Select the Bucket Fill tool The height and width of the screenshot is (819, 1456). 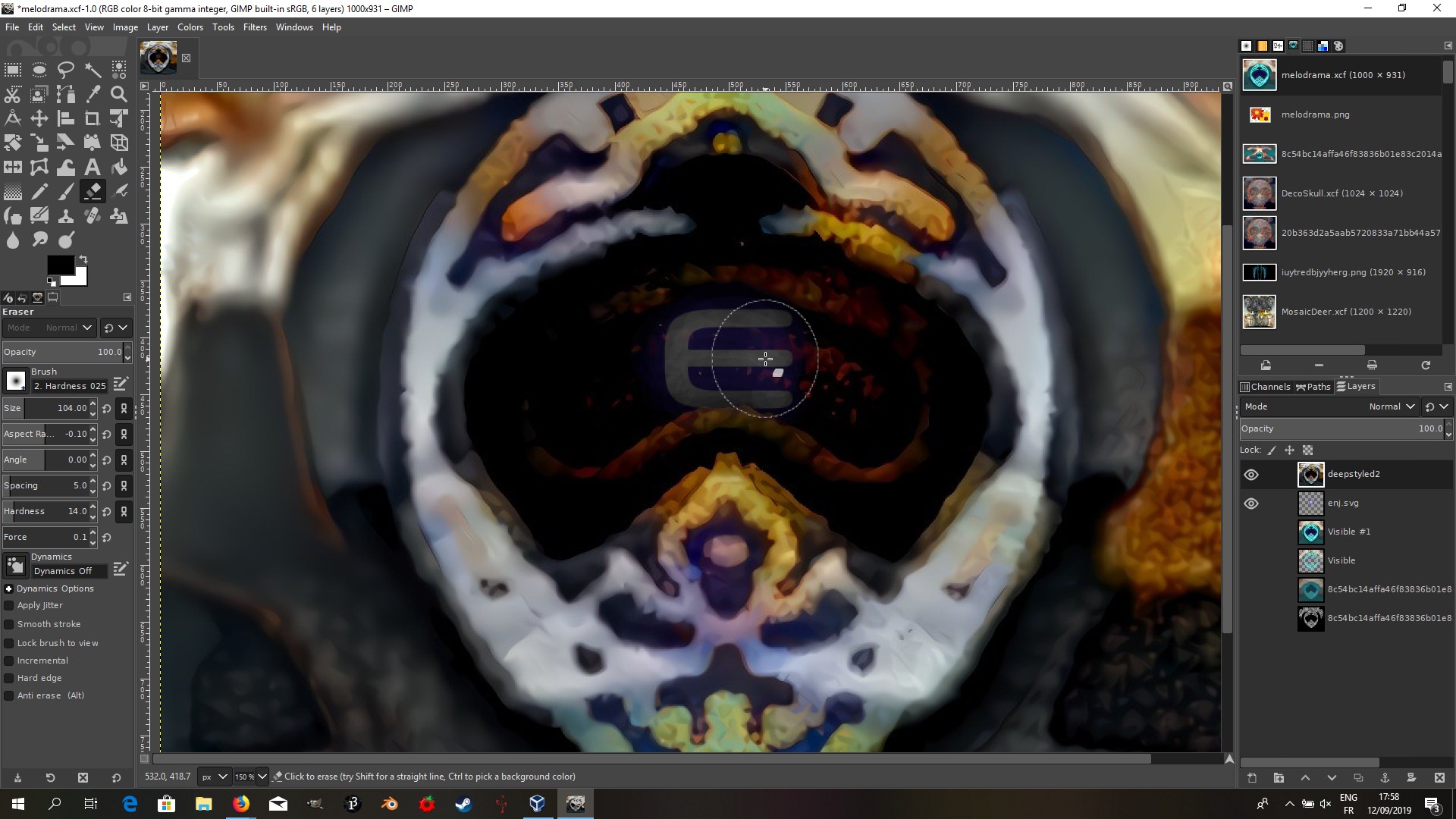point(119,167)
